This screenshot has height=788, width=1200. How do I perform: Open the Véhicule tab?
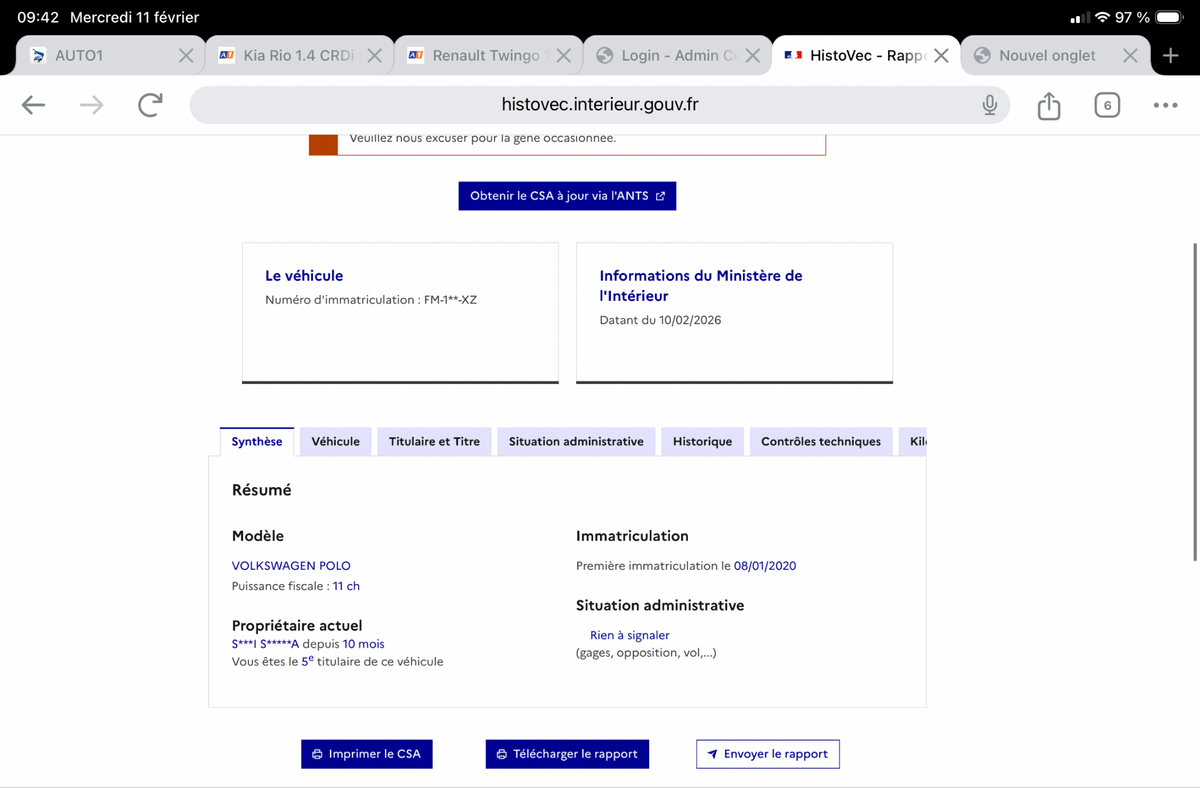[x=336, y=441]
